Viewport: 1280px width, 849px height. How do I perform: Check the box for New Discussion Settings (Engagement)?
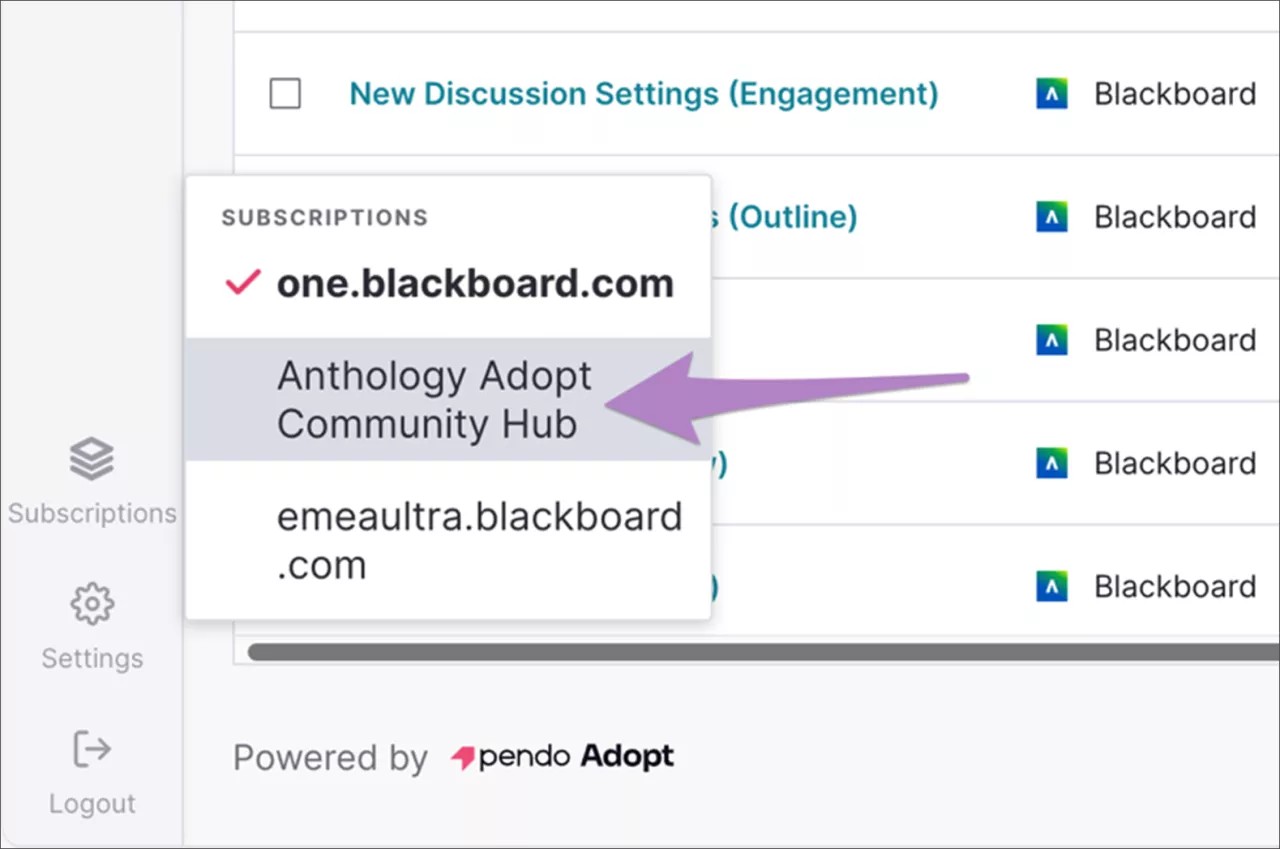(x=285, y=93)
